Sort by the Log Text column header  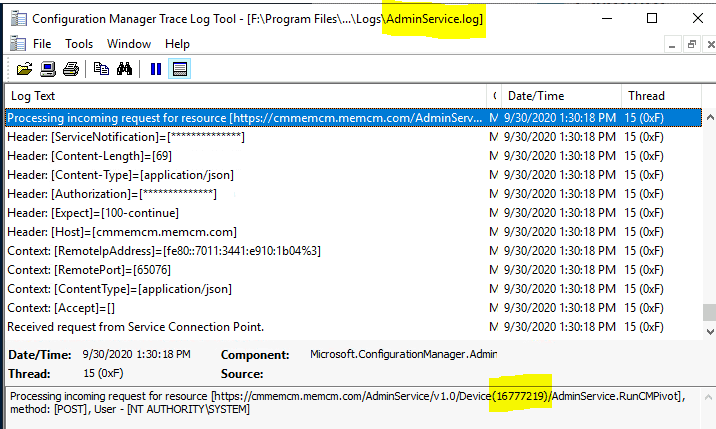(246, 96)
